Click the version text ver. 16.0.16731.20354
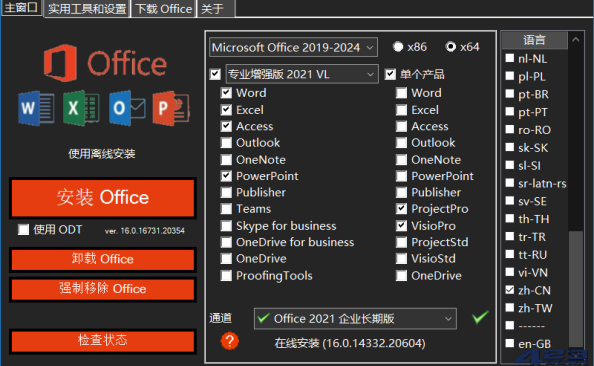 [145, 231]
